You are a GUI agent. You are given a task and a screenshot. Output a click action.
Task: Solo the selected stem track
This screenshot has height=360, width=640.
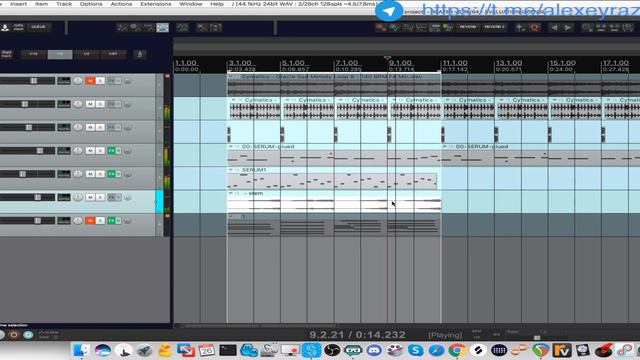[x=100, y=197]
